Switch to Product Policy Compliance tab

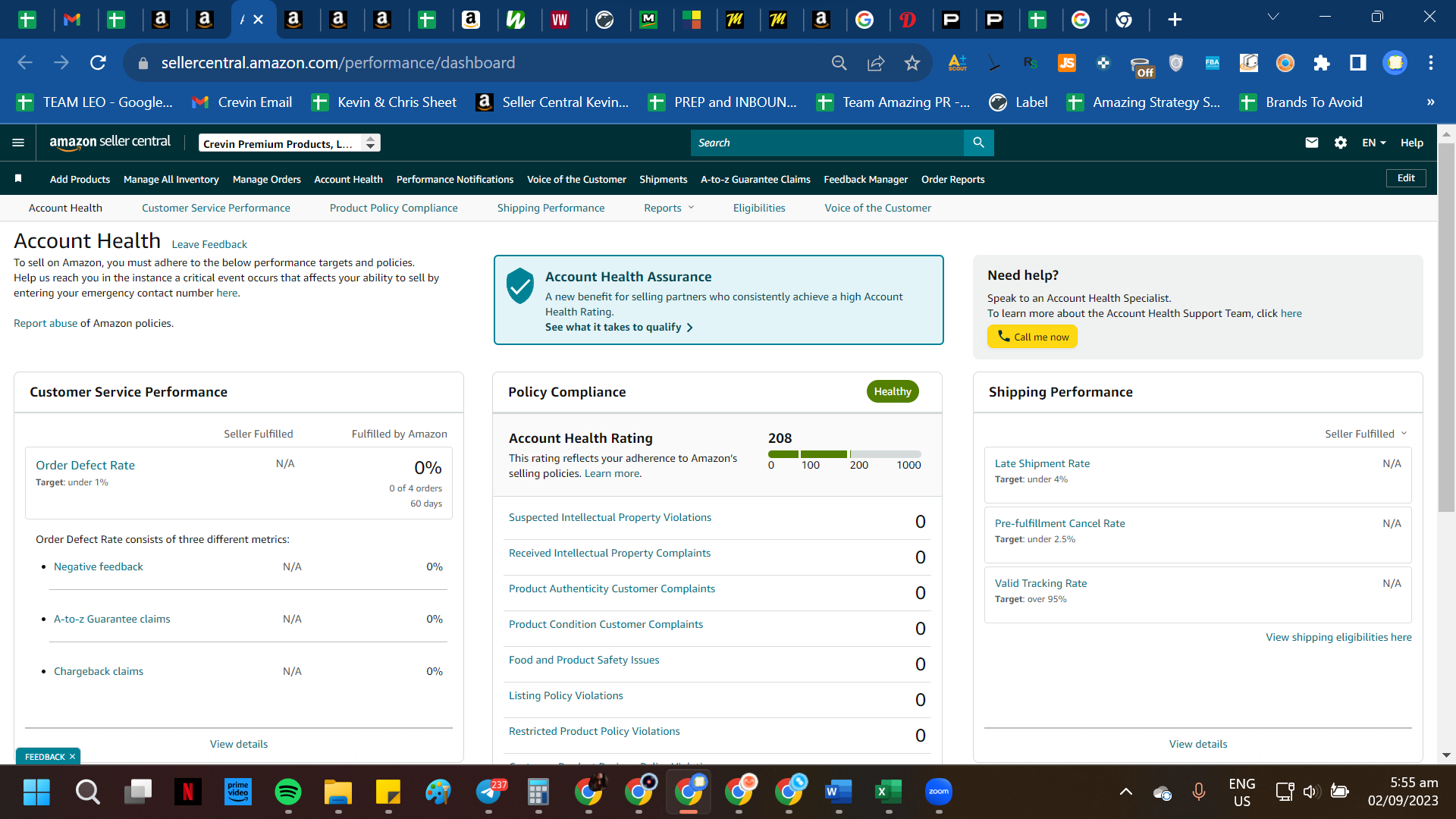point(394,208)
